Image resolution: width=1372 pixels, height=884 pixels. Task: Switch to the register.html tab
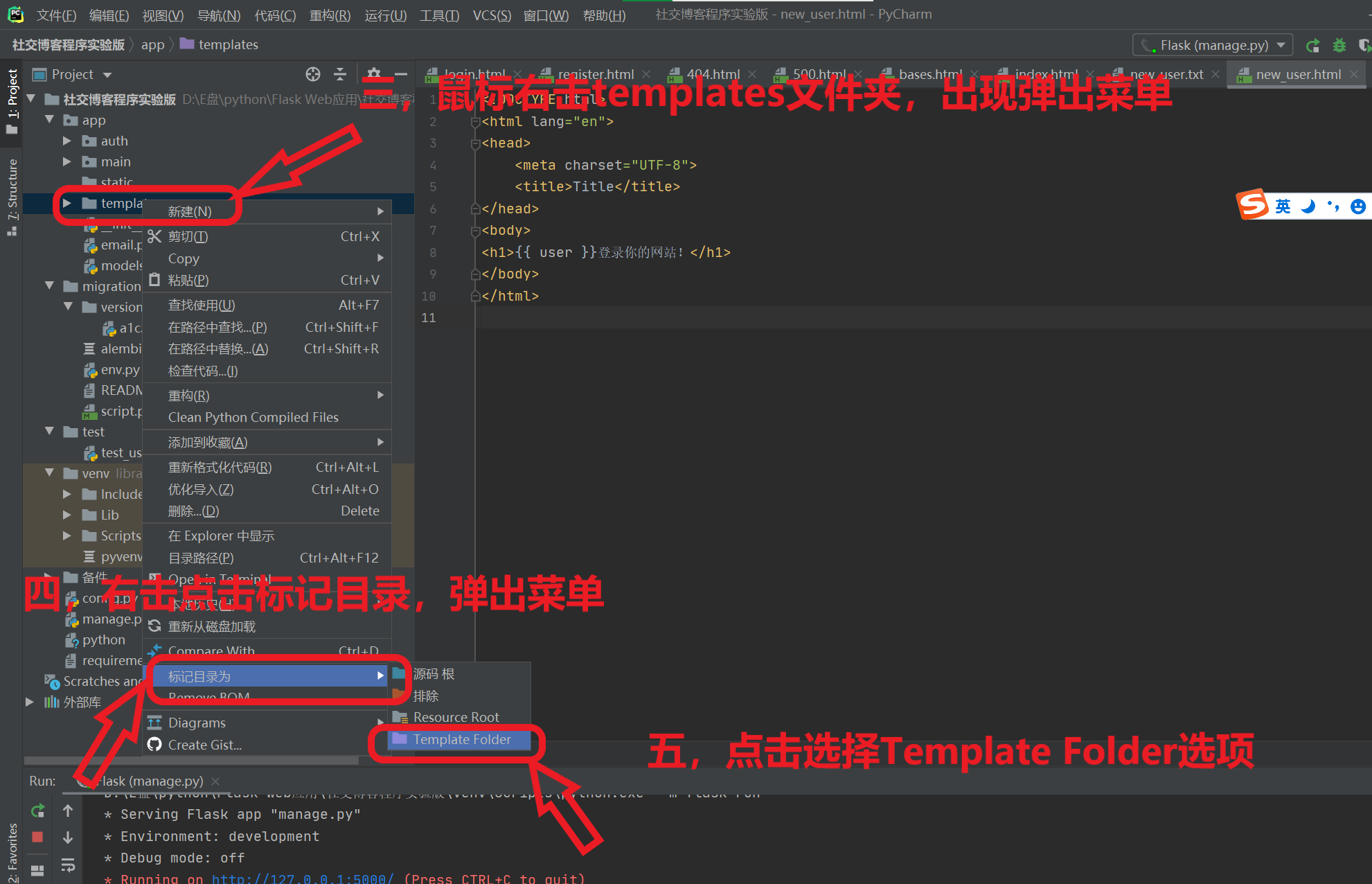596,74
